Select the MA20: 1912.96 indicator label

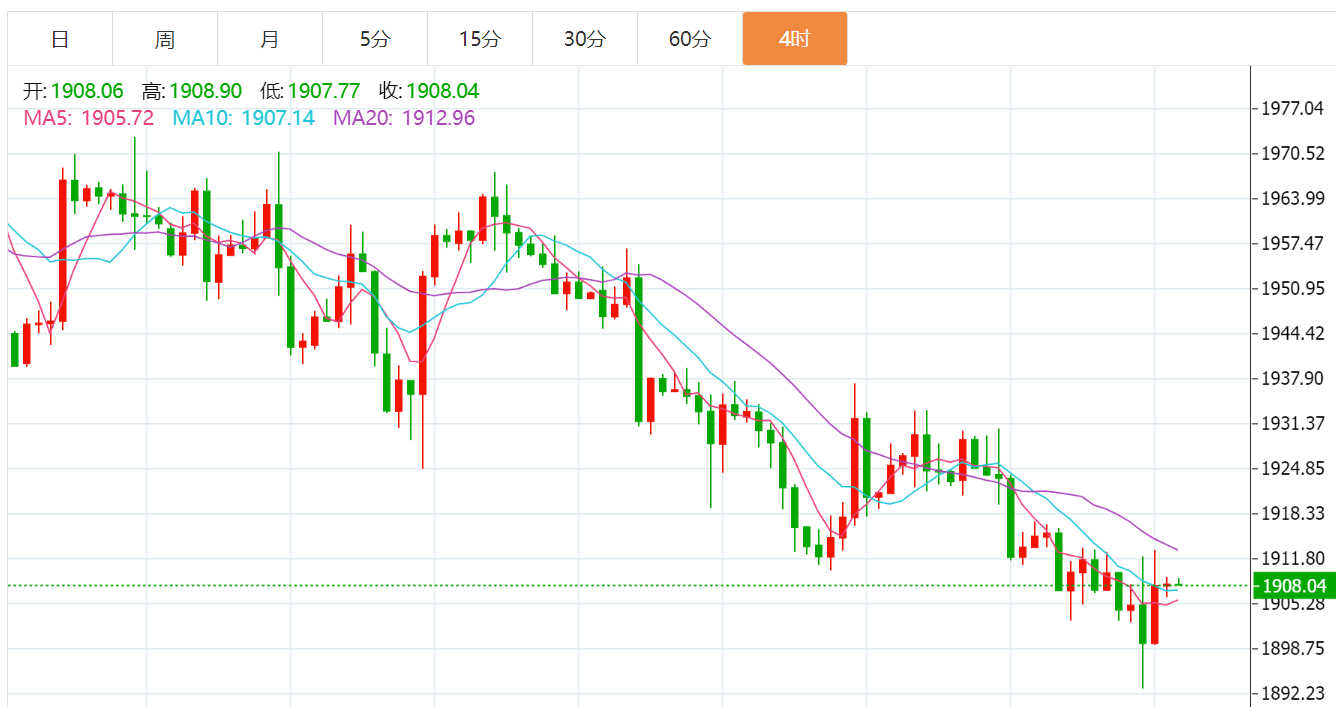[x=404, y=118]
